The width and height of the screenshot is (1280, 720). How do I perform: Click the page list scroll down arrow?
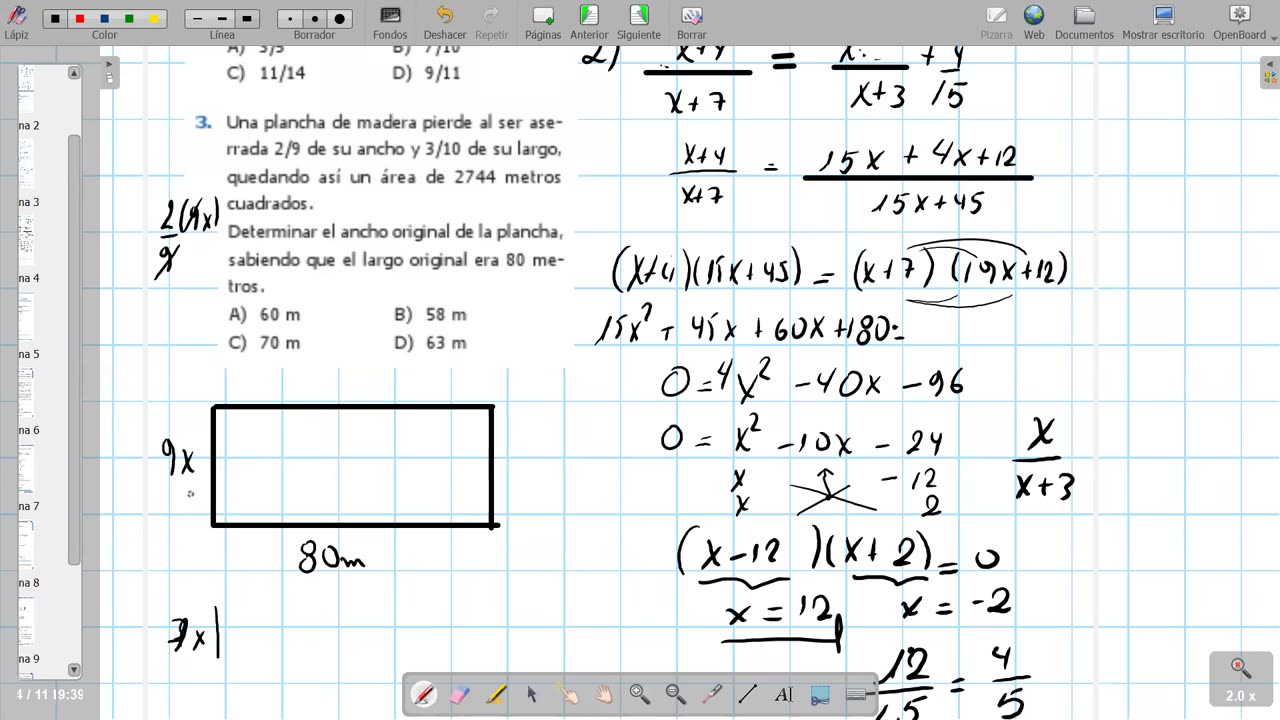click(74, 669)
